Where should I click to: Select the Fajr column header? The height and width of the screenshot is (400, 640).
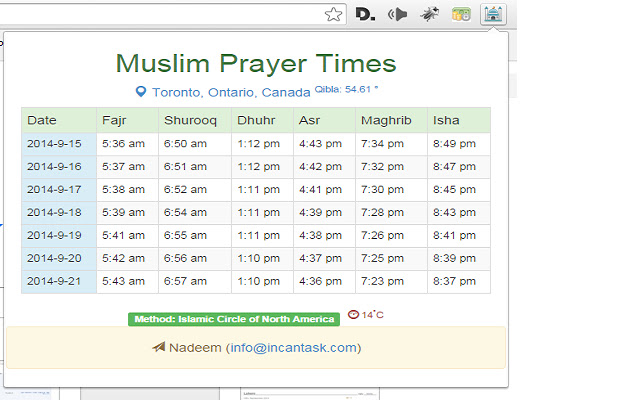[x=127, y=120]
